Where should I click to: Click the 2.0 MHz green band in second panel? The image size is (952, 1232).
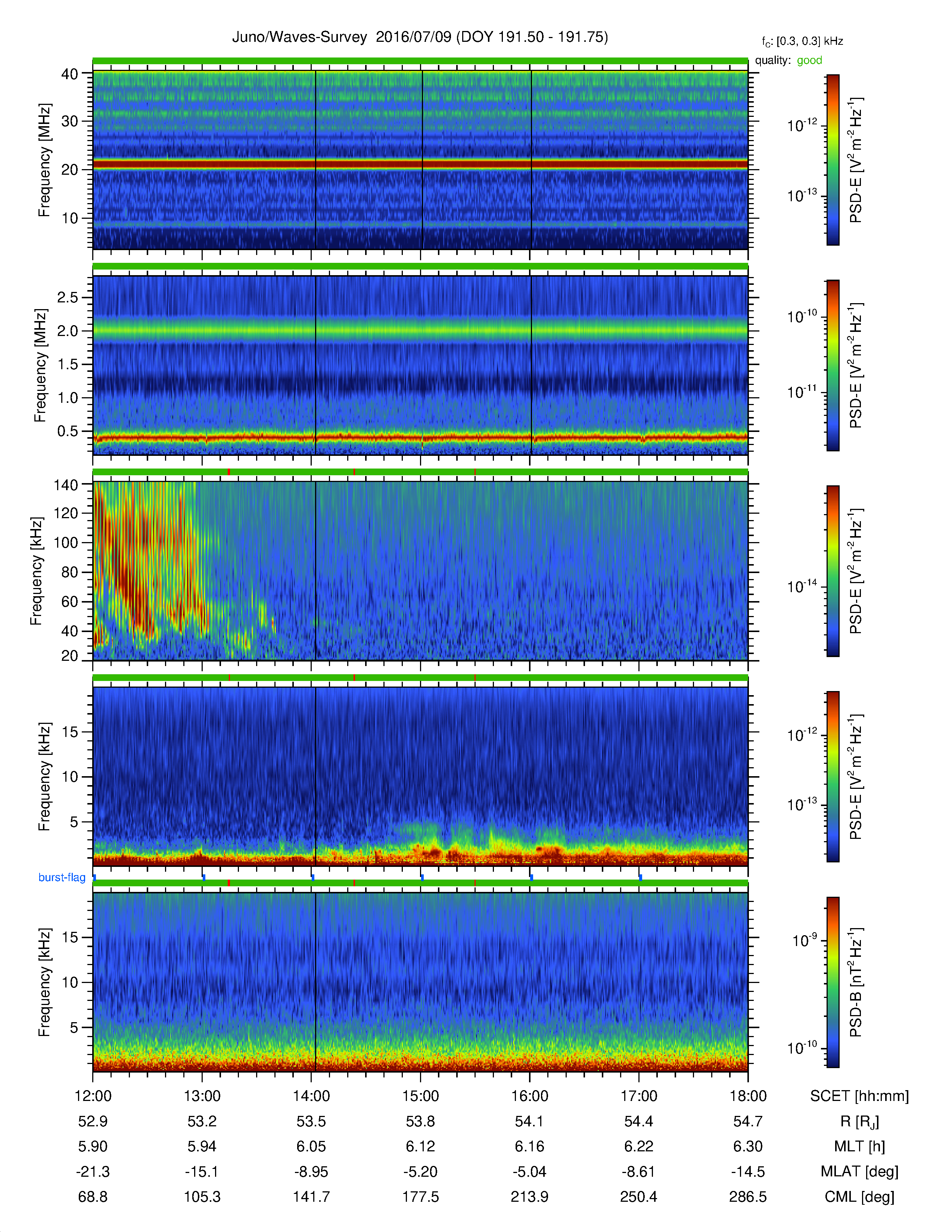(x=420, y=329)
